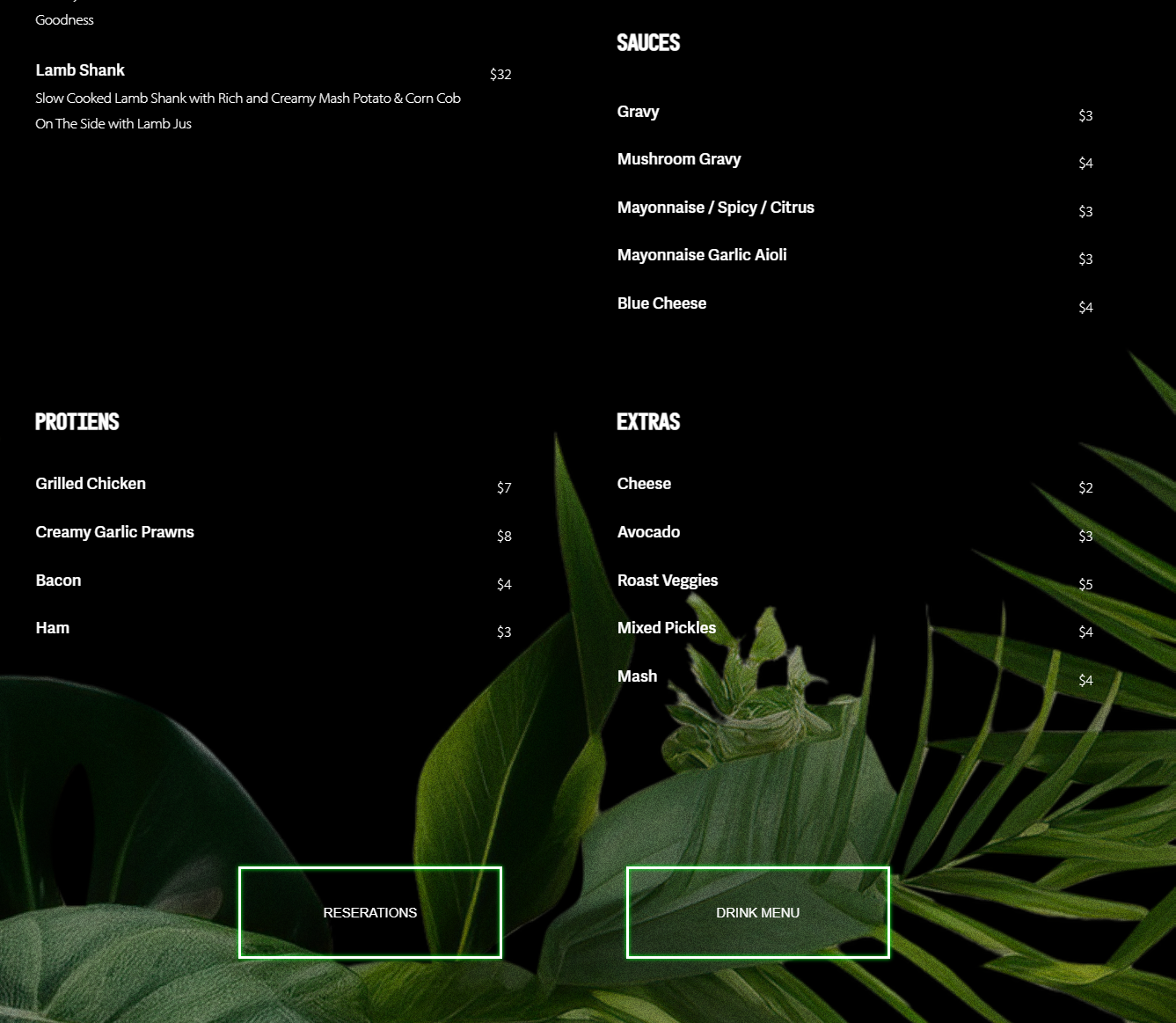Click the $4 price of Mash
Screen dimensions: 1176x1023
tap(1085, 681)
